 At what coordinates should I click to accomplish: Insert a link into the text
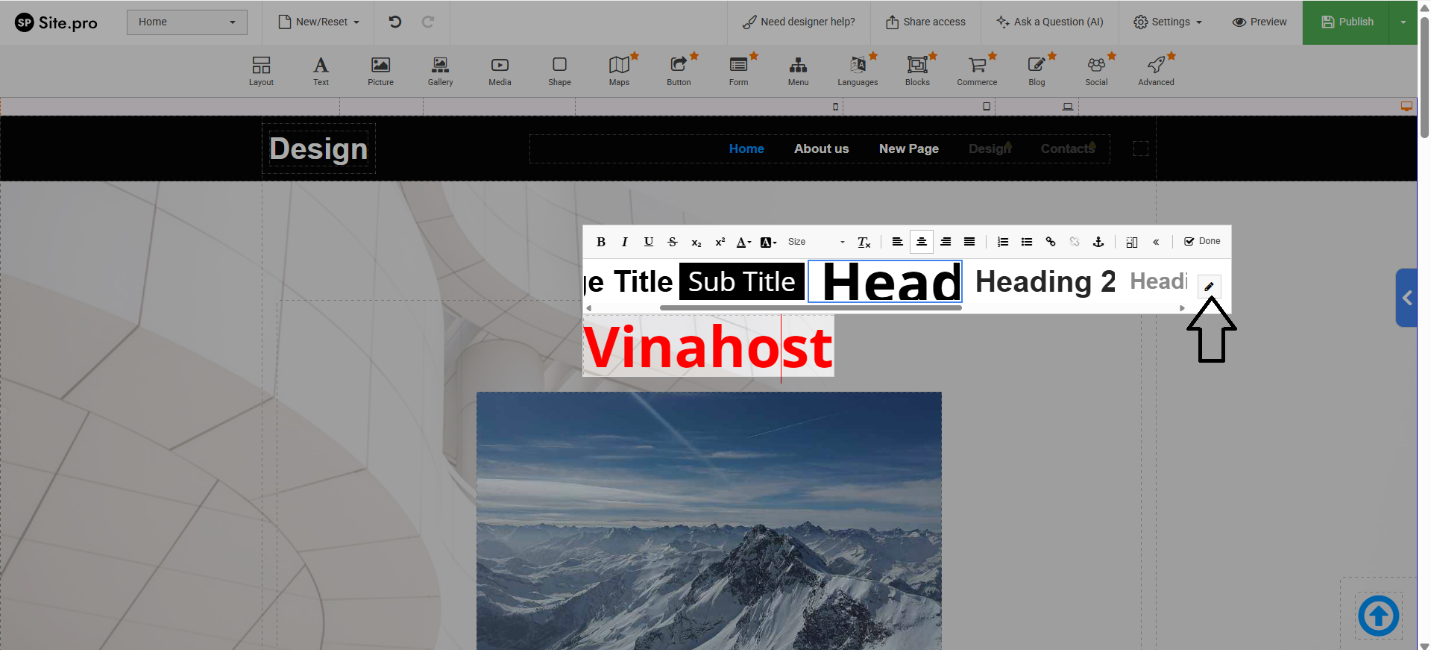1050,242
